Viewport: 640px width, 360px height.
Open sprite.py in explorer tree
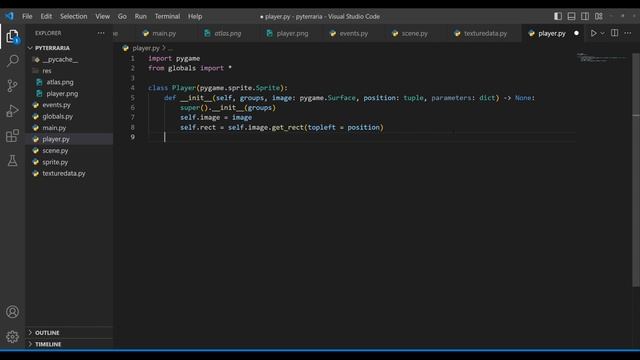pos(69,162)
